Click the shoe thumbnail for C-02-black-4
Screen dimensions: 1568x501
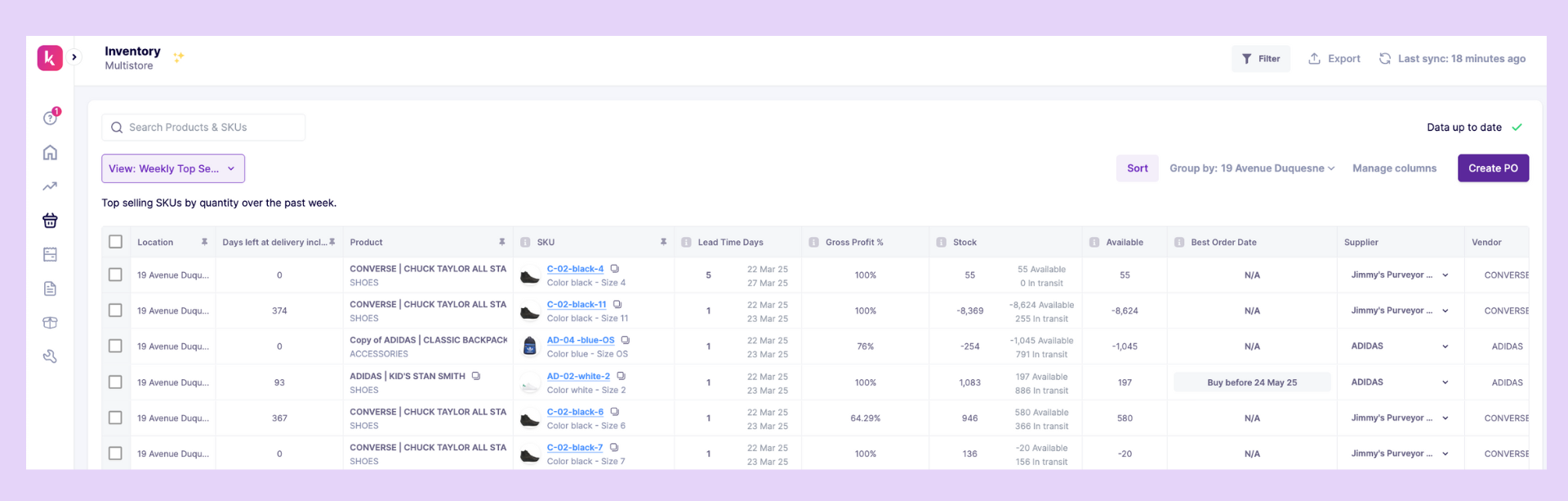coord(530,277)
